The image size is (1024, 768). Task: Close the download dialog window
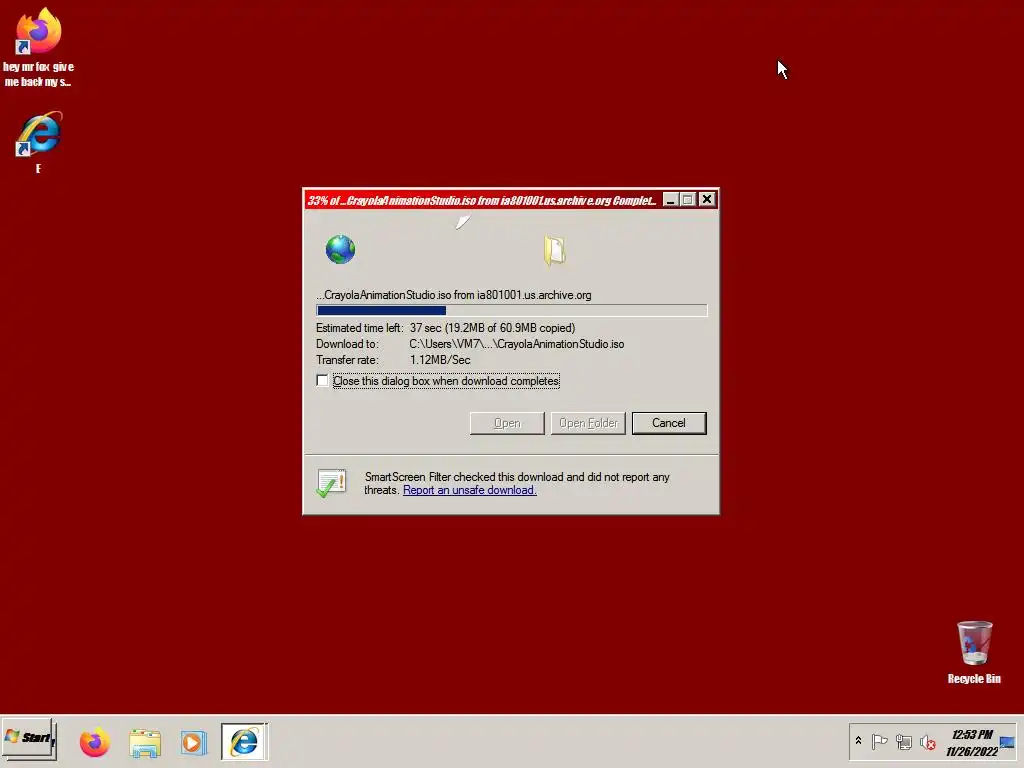(x=707, y=200)
